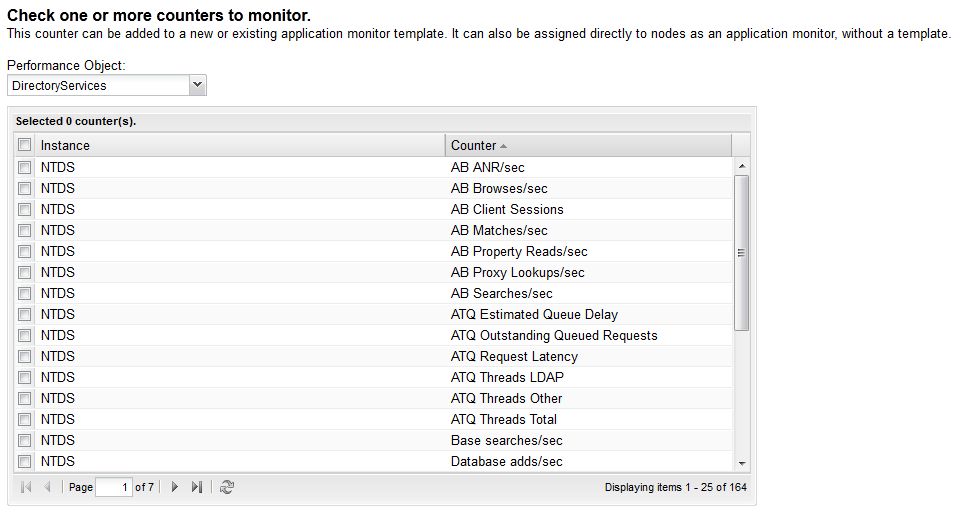Viewport: 963px width, 514px height.
Task: Tick the Database adds/sec checkbox
Action: [25, 461]
